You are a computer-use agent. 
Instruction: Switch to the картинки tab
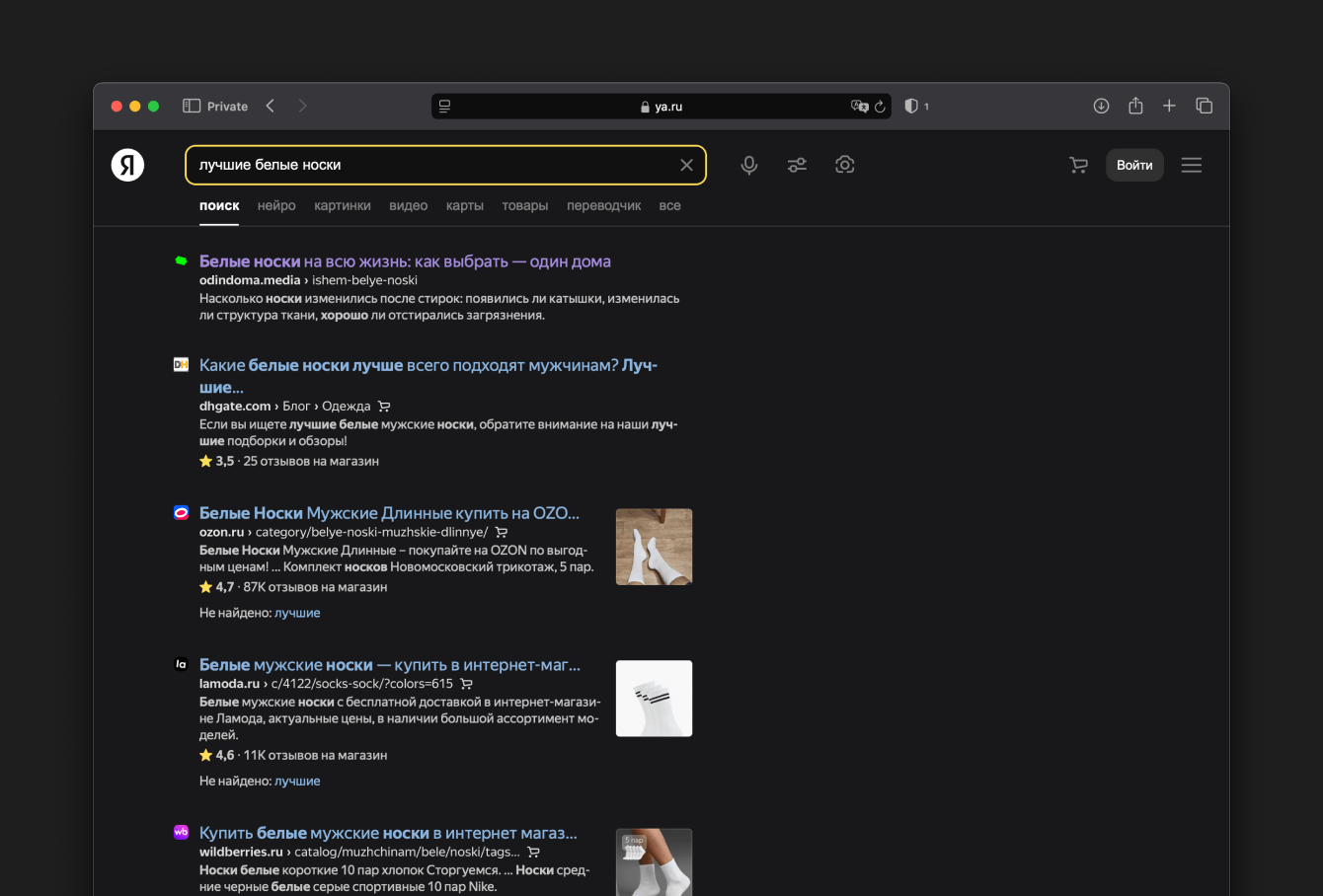click(343, 205)
